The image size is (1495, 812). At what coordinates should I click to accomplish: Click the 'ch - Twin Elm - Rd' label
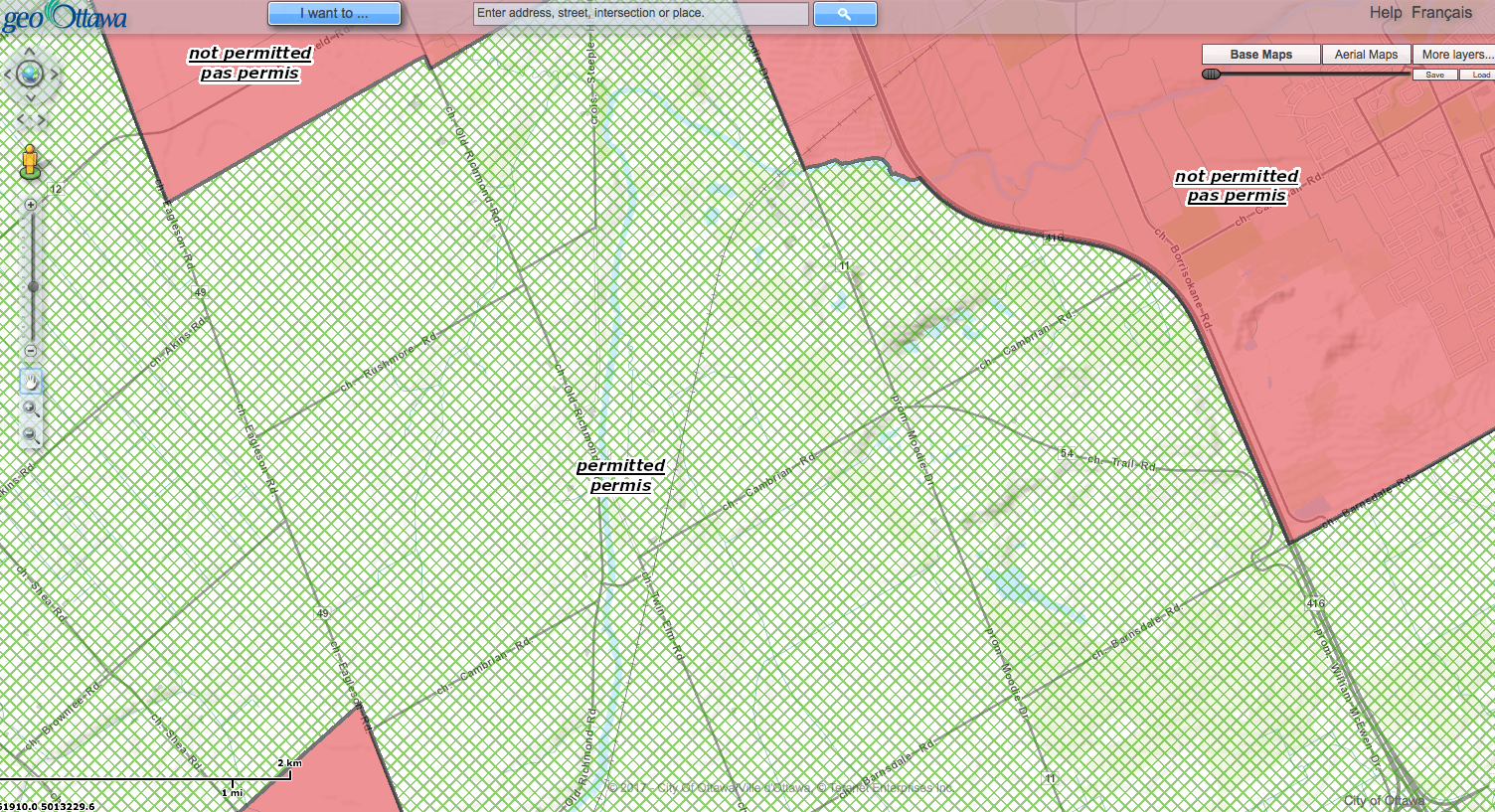(662, 617)
